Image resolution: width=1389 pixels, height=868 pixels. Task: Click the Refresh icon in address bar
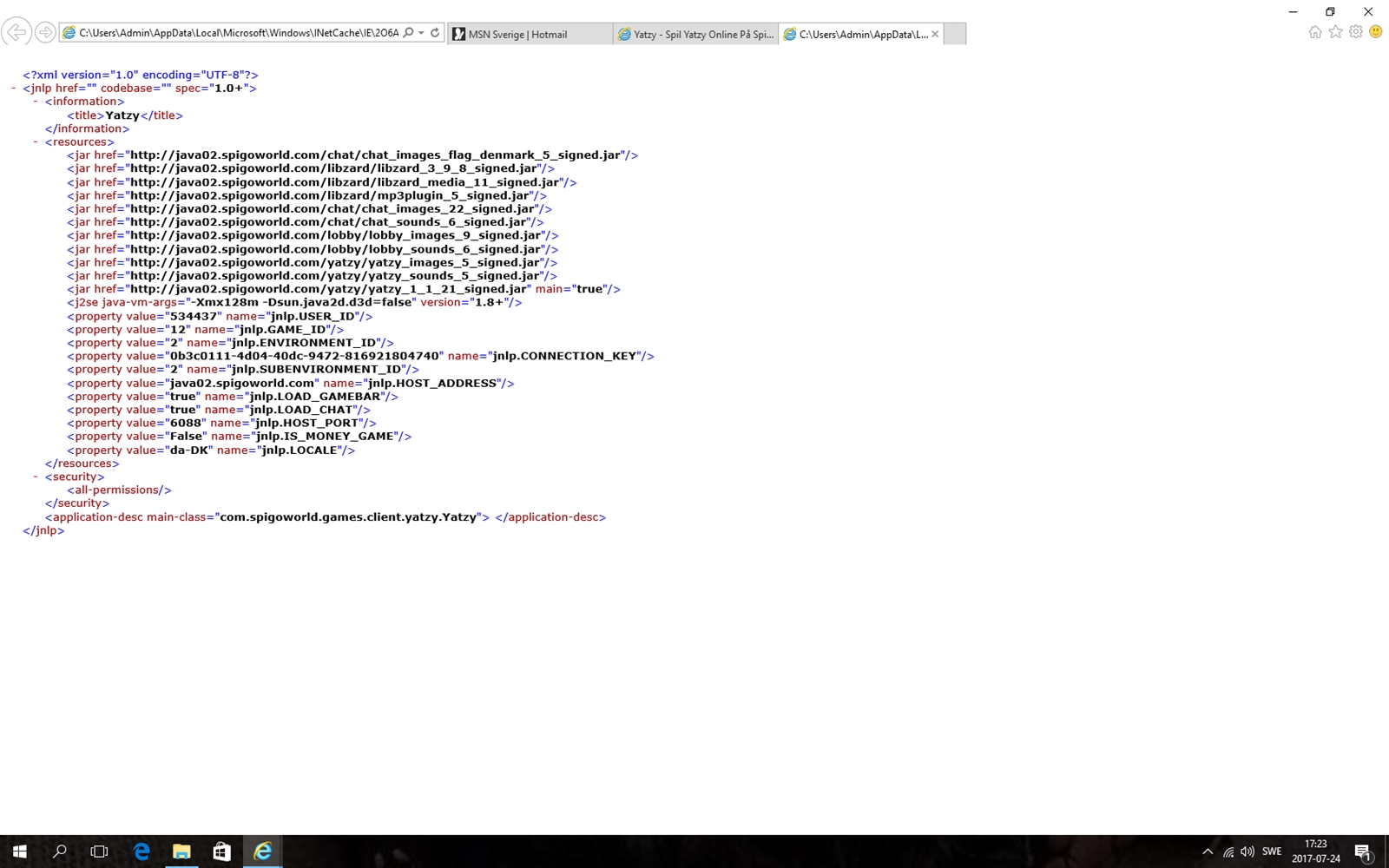435,33
